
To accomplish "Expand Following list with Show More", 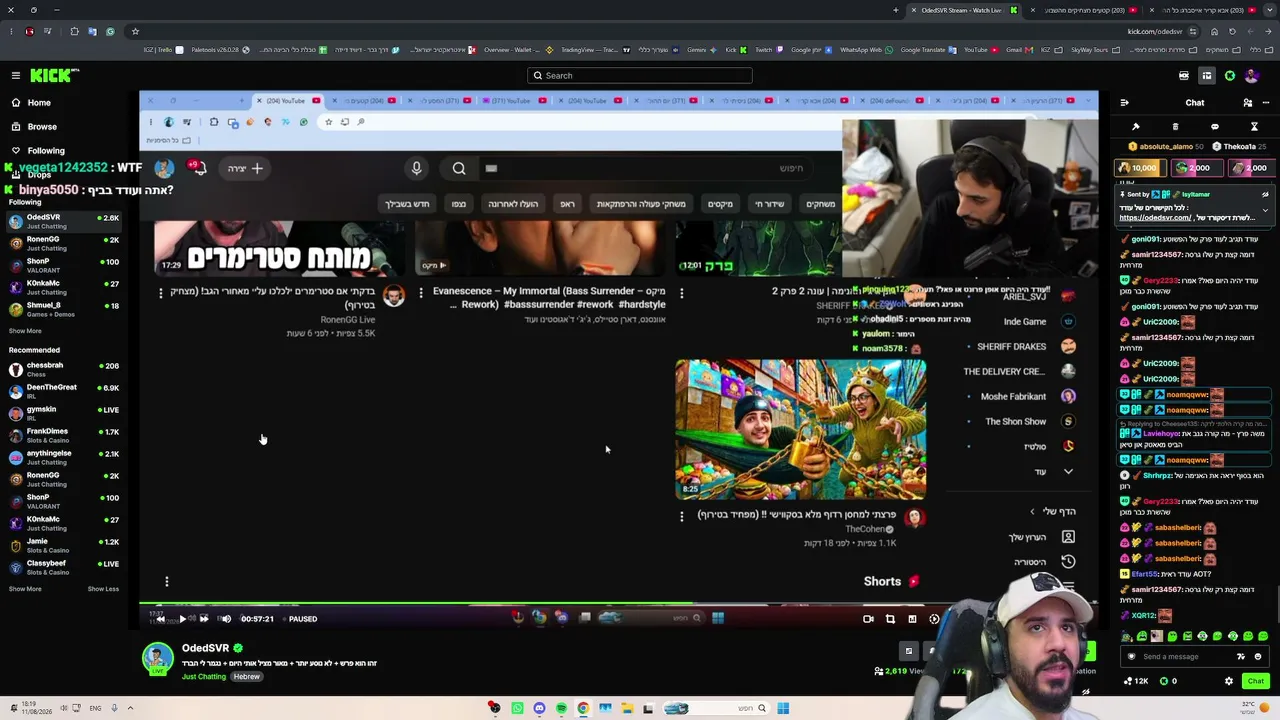I will pos(25,331).
